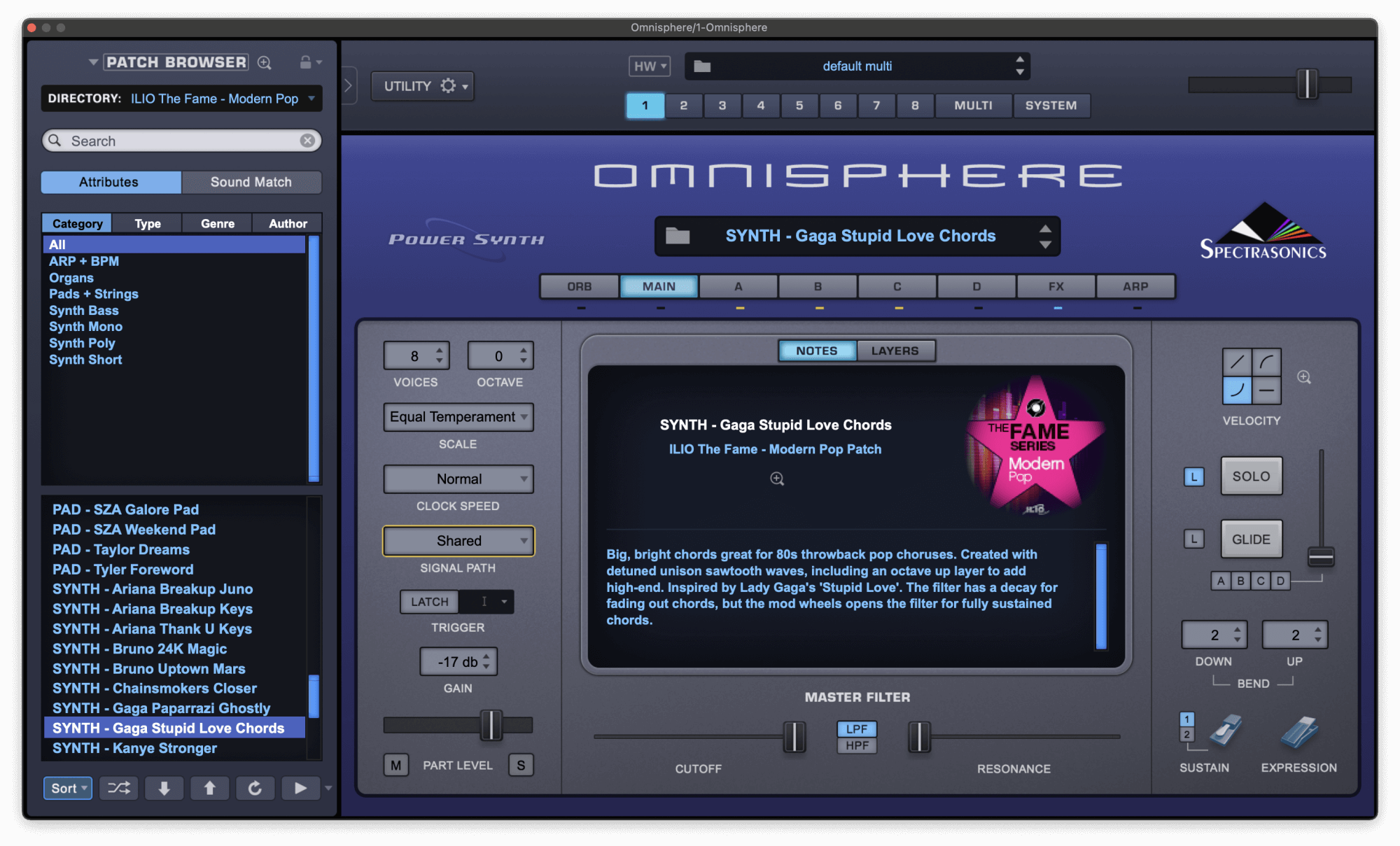Screen dimensions: 1400x846
Task: Switch master filter to HPF
Action: click(857, 745)
